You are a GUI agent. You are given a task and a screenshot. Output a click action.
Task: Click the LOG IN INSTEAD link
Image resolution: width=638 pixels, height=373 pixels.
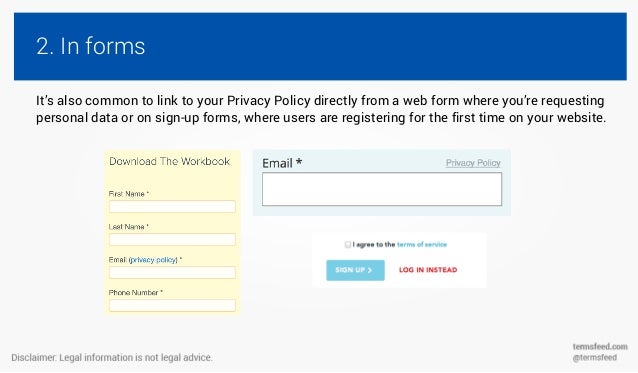428,270
